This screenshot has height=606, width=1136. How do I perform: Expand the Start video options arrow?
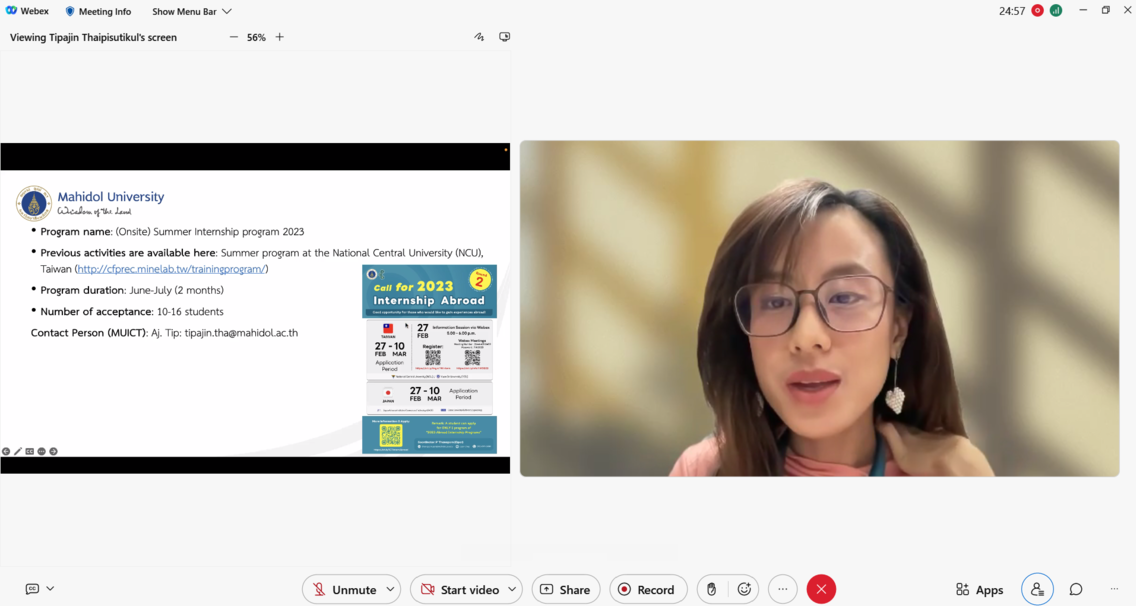click(511, 589)
